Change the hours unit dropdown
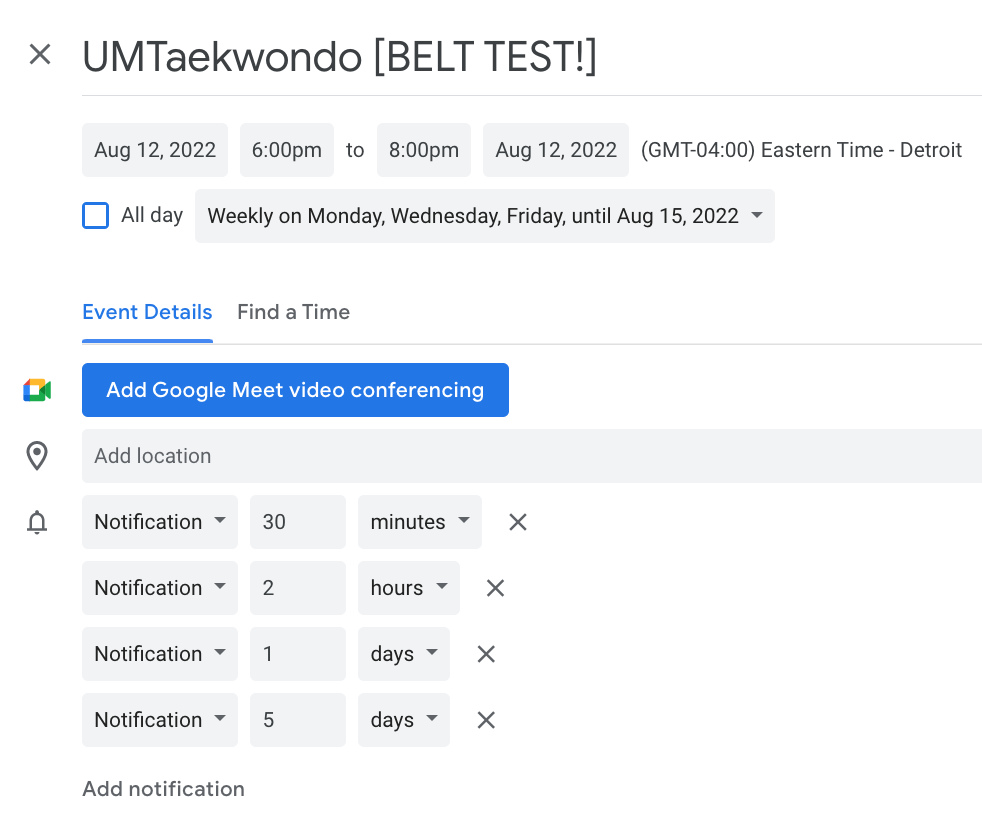 [x=409, y=588]
